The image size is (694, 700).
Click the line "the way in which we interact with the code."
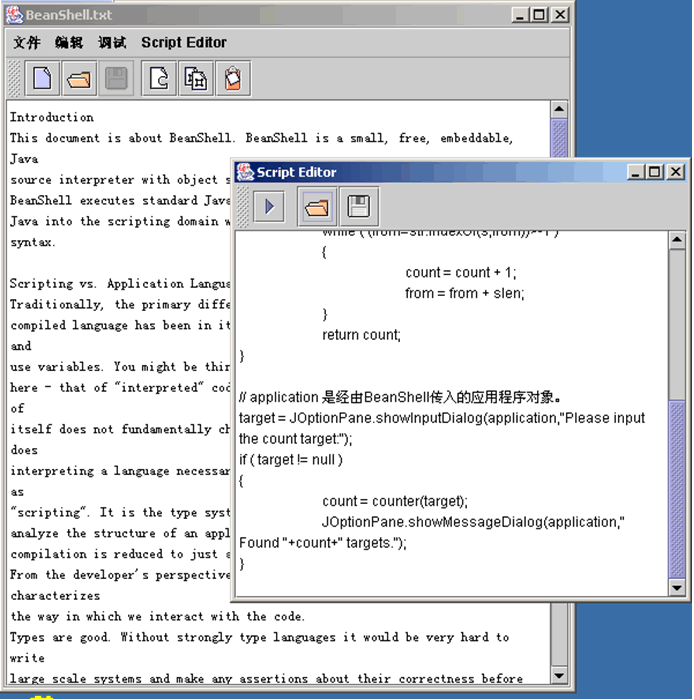tap(158, 617)
